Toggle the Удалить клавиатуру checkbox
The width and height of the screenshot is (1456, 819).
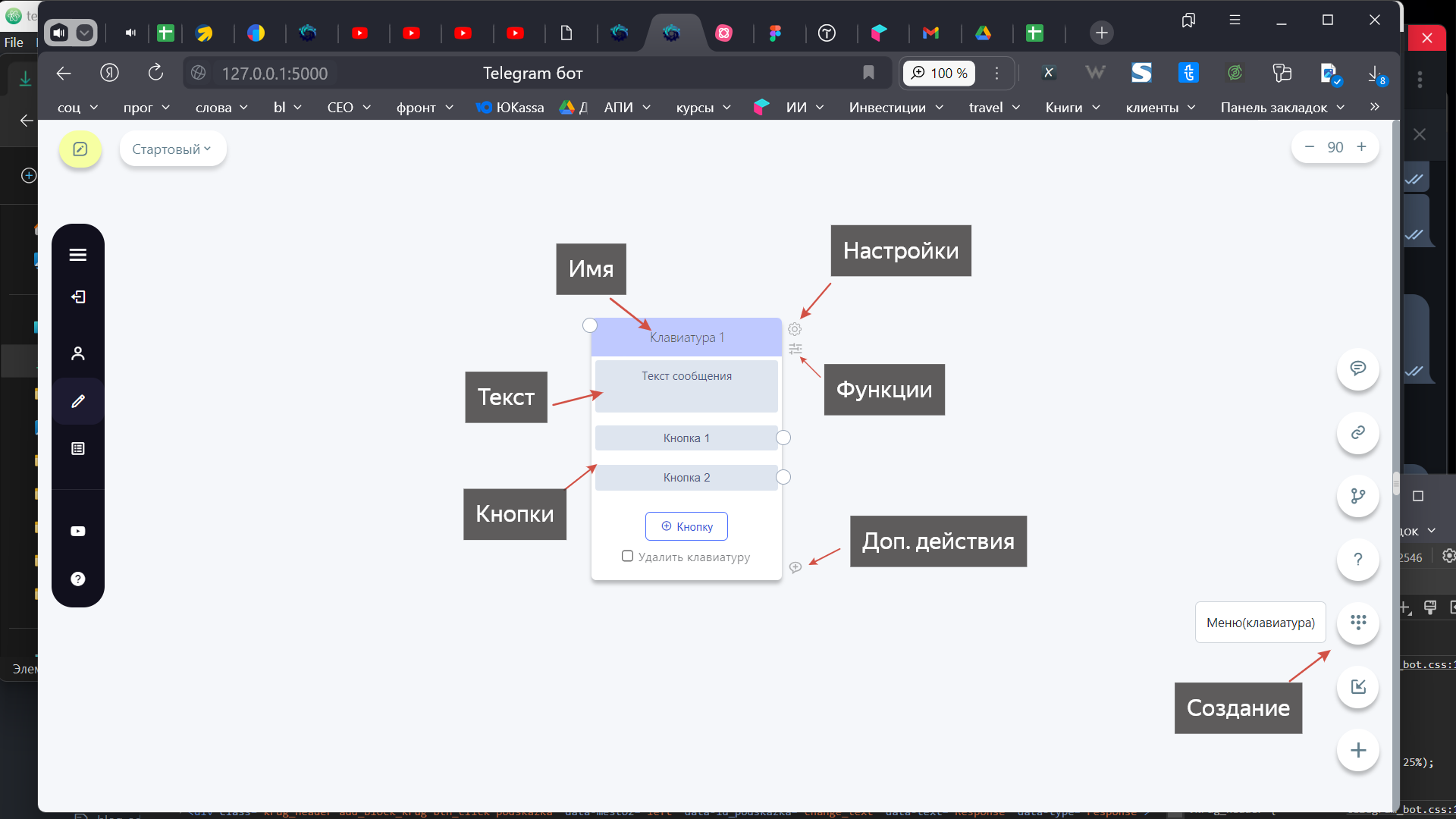click(x=627, y=556)
